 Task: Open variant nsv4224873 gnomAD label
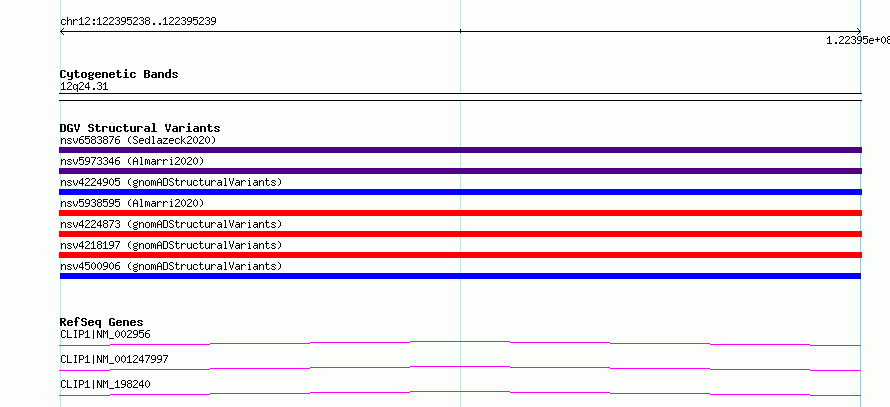pyautogui.click(x=171, y=224)
